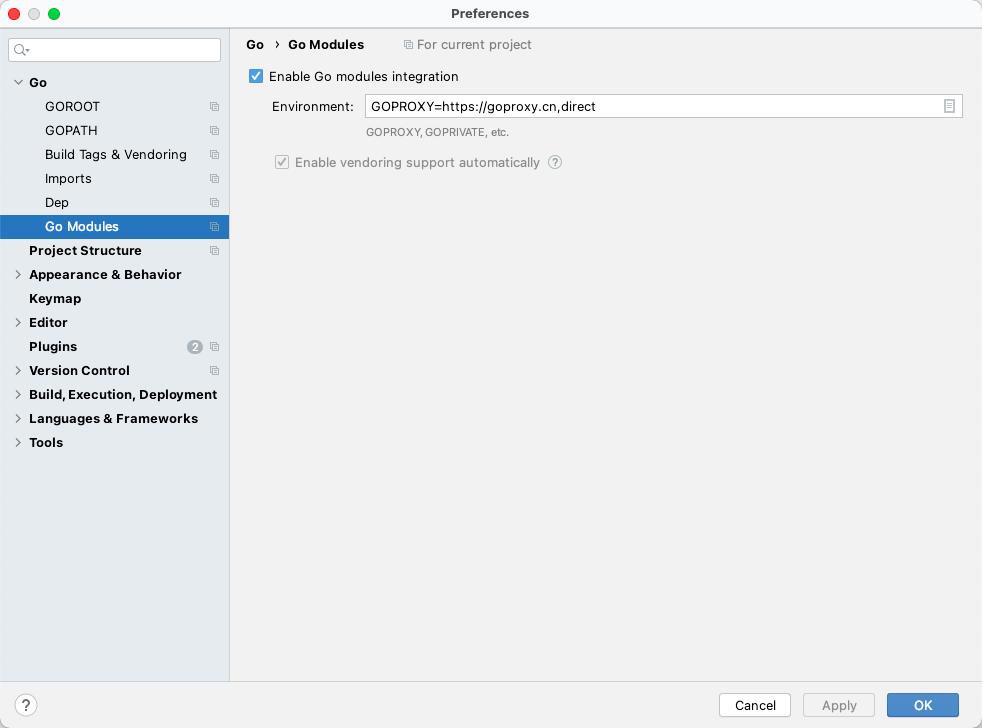Click the Apply button
Viewport: 982px width, 728px height.
(839, 705)
